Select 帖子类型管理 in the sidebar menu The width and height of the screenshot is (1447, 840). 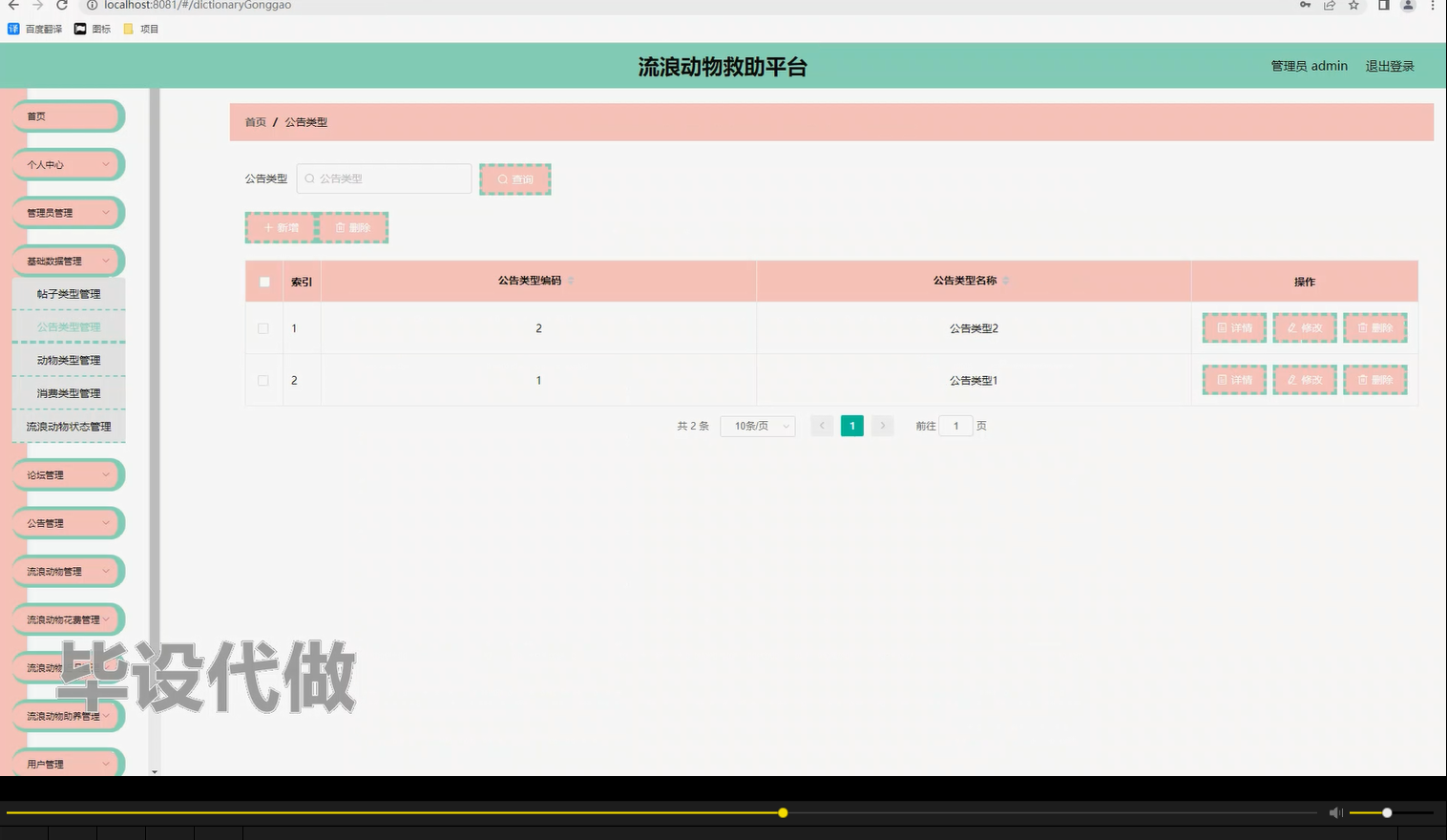[68, 293]
